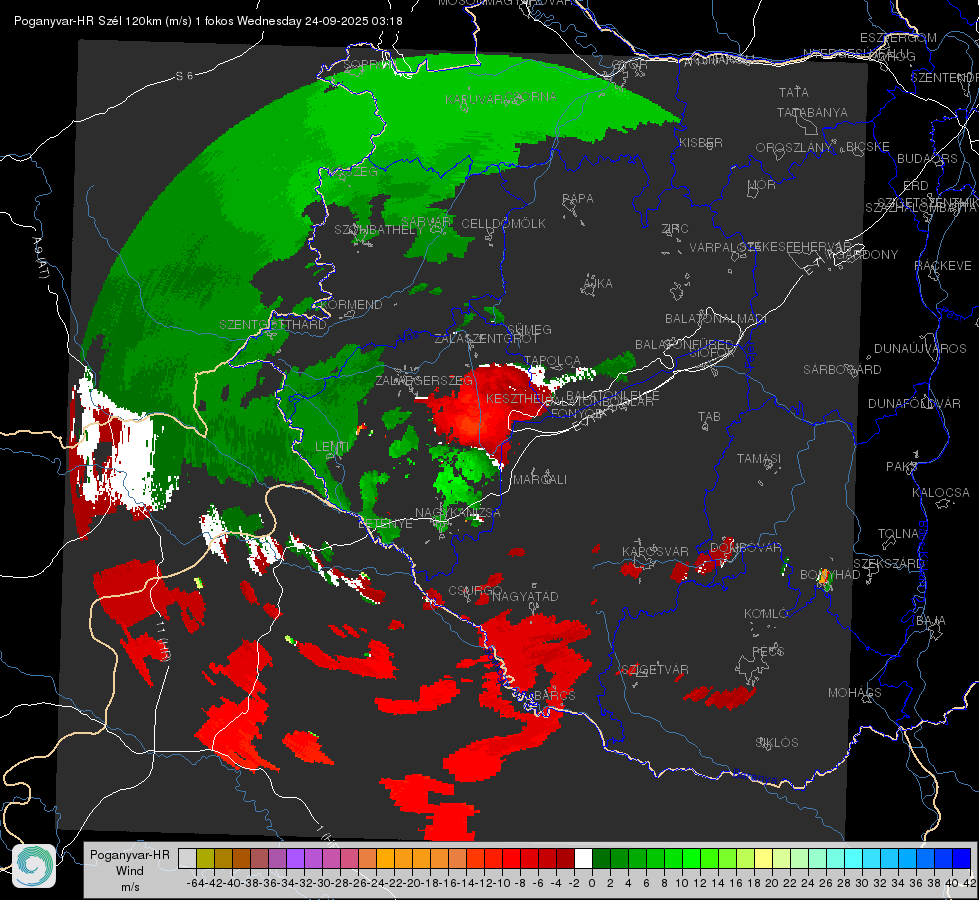Click the SARVAR city label
The image size is (979, 900).
point(426,222)
